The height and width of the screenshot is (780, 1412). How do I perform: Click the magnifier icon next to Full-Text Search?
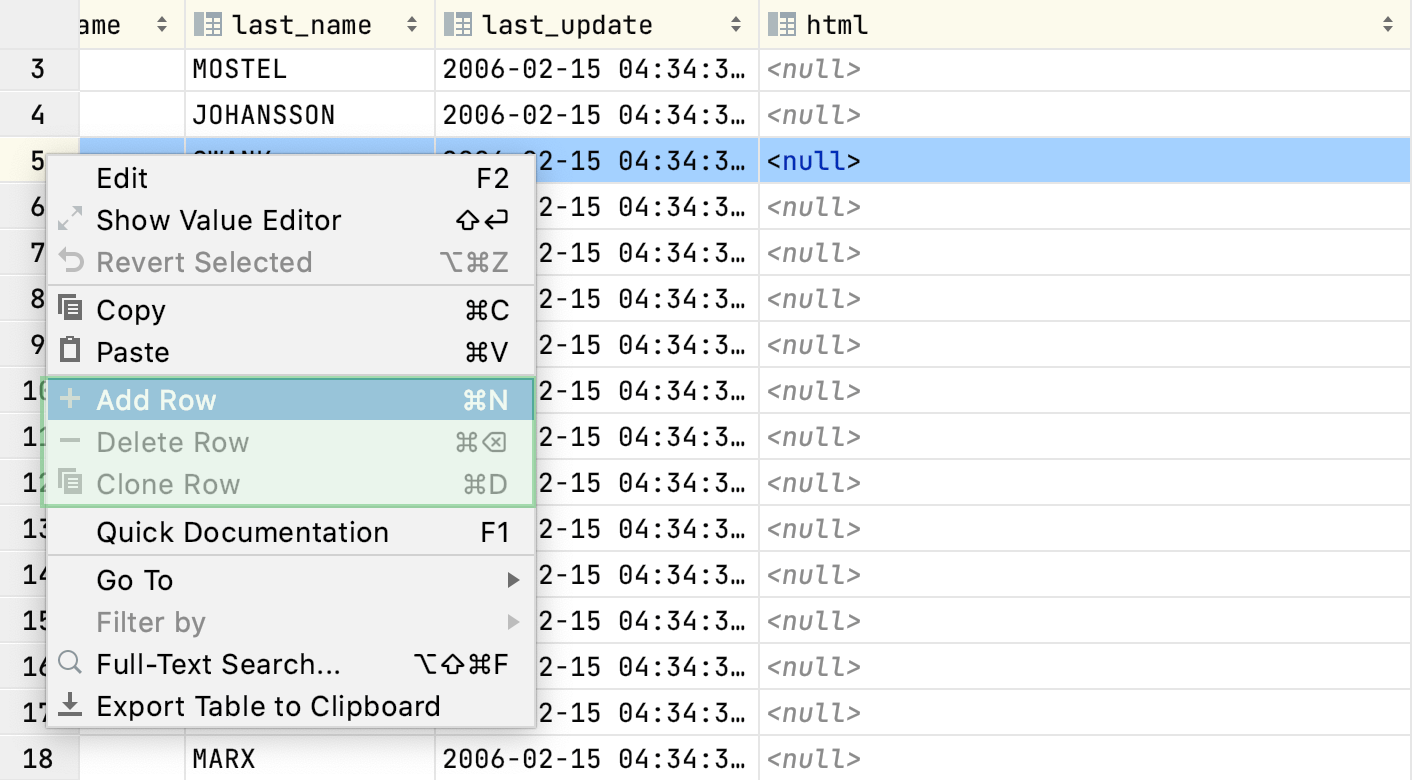pyautogui.click(x=70, y=664)
